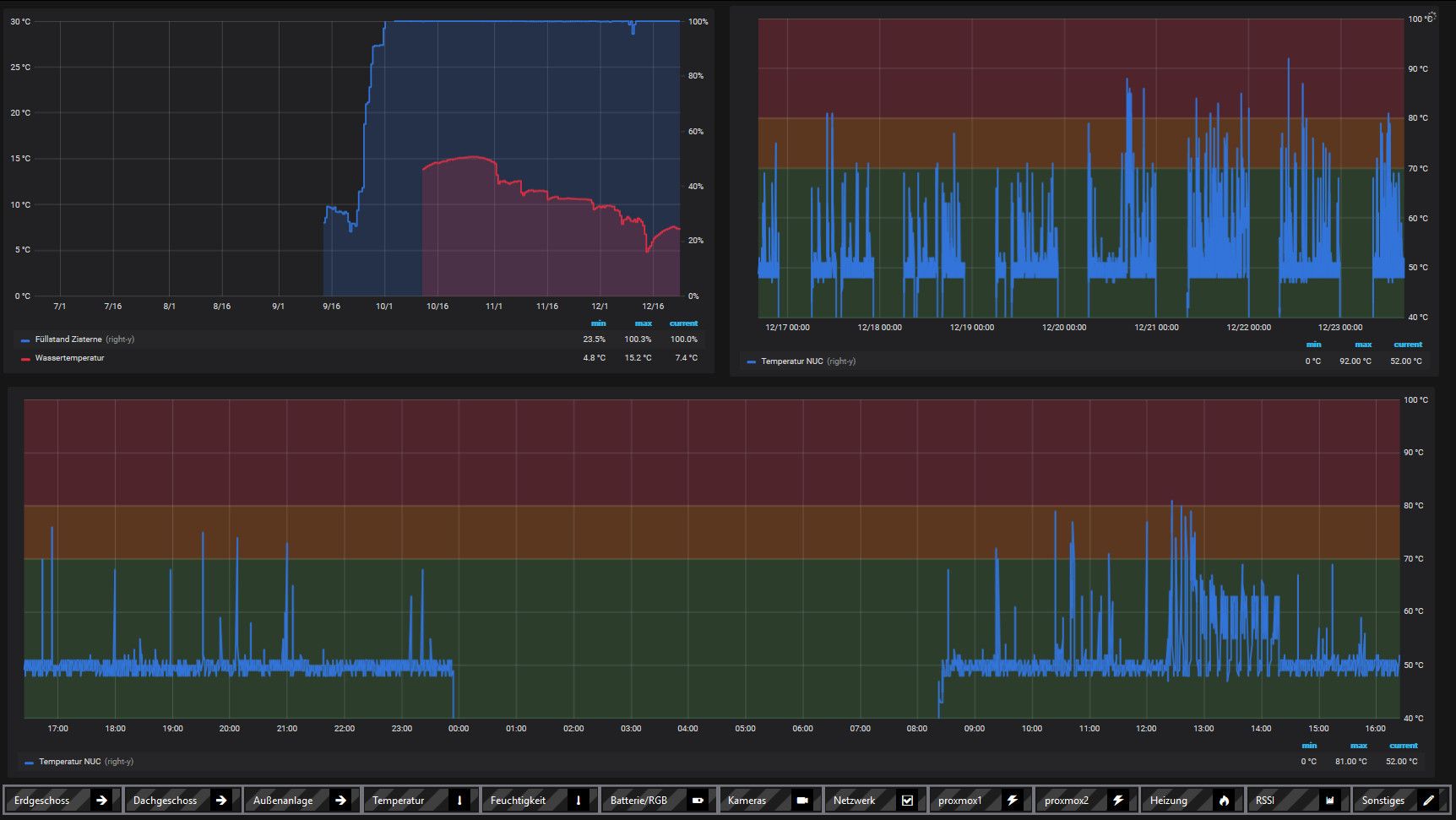Click the 24-hour NUC max value 81.00 °C
The image size is (1456, 820).
pos(1351,762)
